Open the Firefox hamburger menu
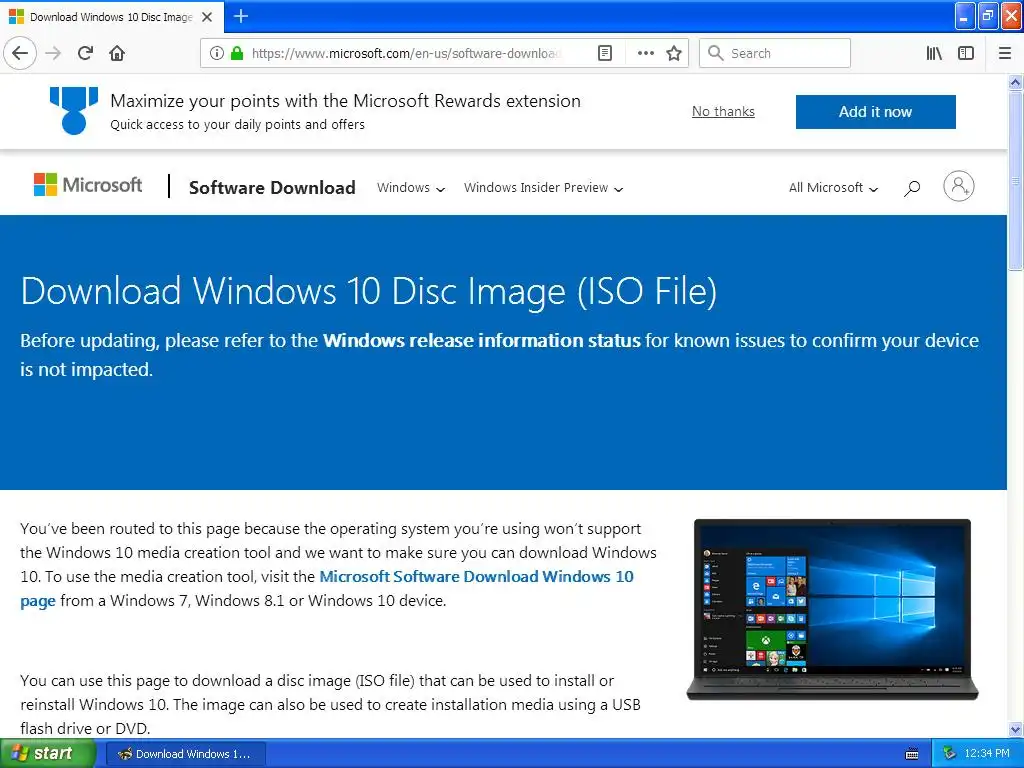 click(x=1005, y=53)
